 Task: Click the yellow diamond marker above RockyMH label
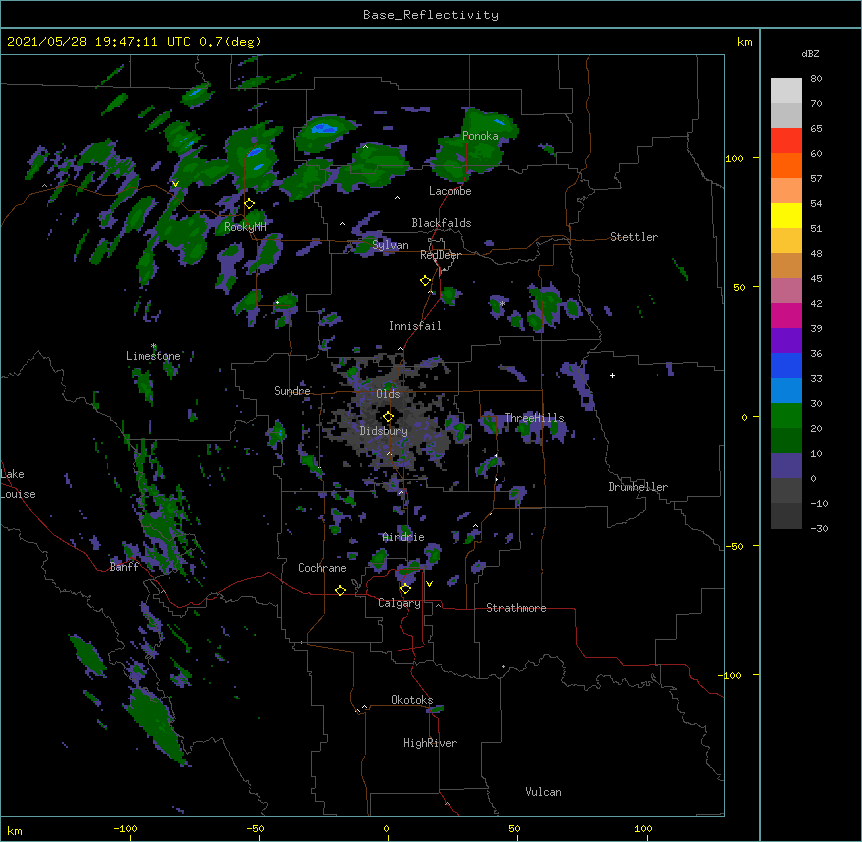(249, 203)
